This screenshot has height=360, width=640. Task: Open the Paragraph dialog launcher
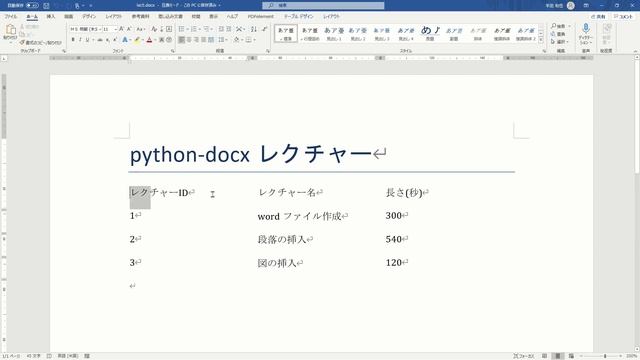click(268, 51)
